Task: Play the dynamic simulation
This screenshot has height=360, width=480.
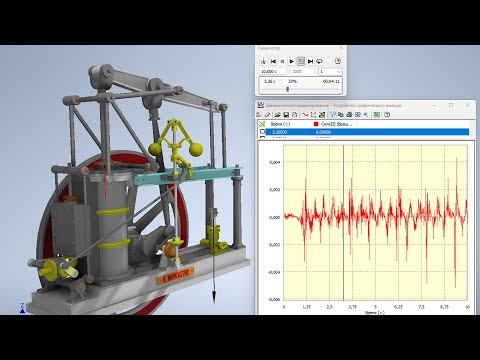Action: [291, 61]
